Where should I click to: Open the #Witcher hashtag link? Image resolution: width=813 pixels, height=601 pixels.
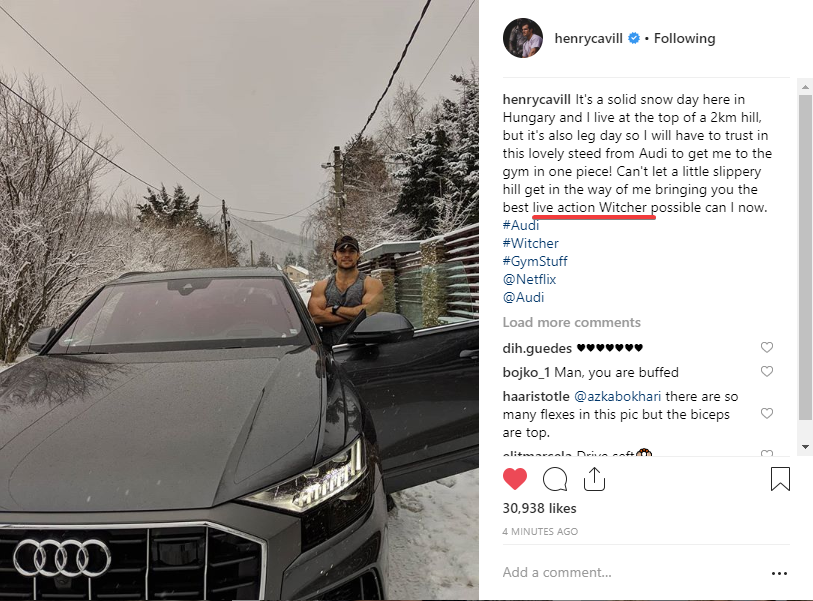tap(531, 243)
